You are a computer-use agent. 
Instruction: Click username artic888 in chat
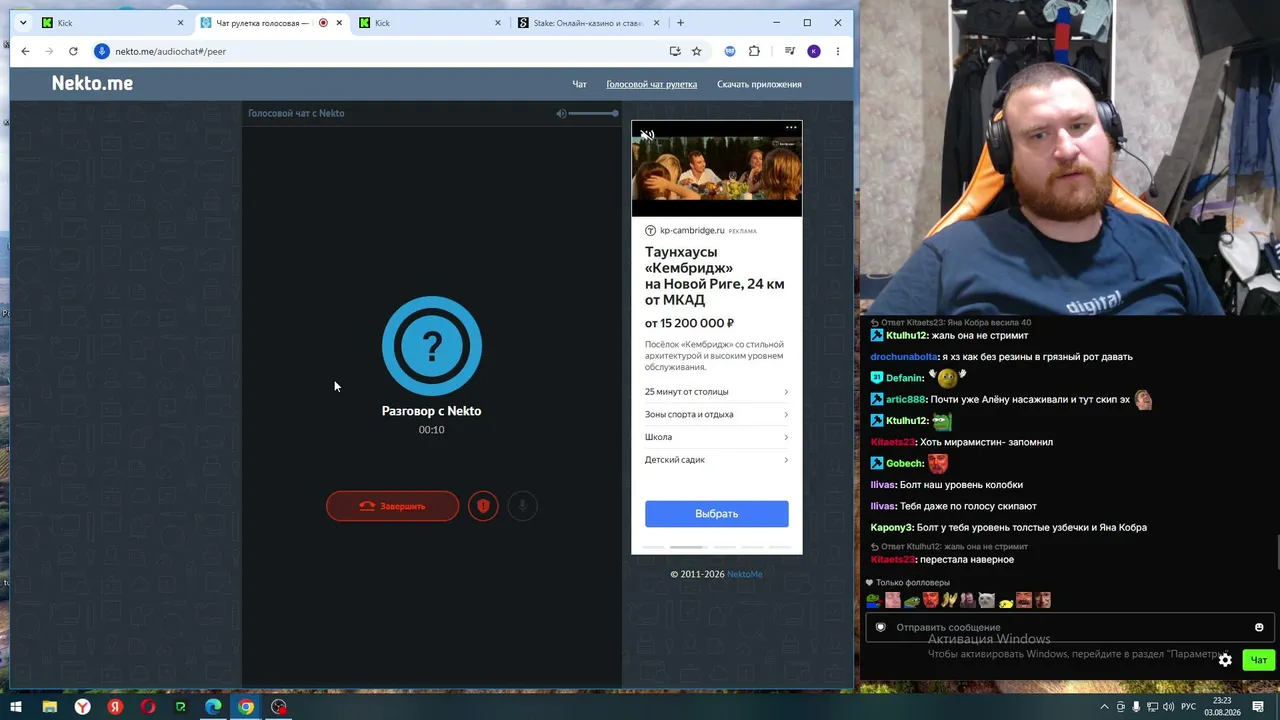point(906,400)
